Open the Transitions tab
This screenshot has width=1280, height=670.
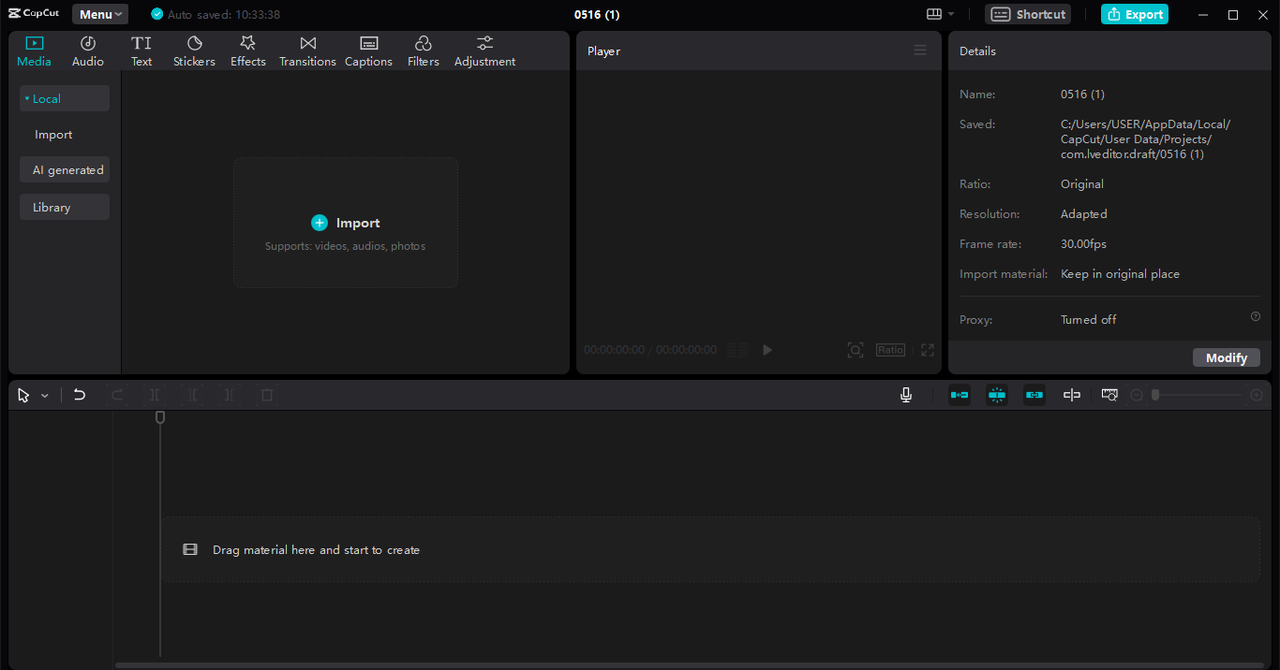pos(308,51)
